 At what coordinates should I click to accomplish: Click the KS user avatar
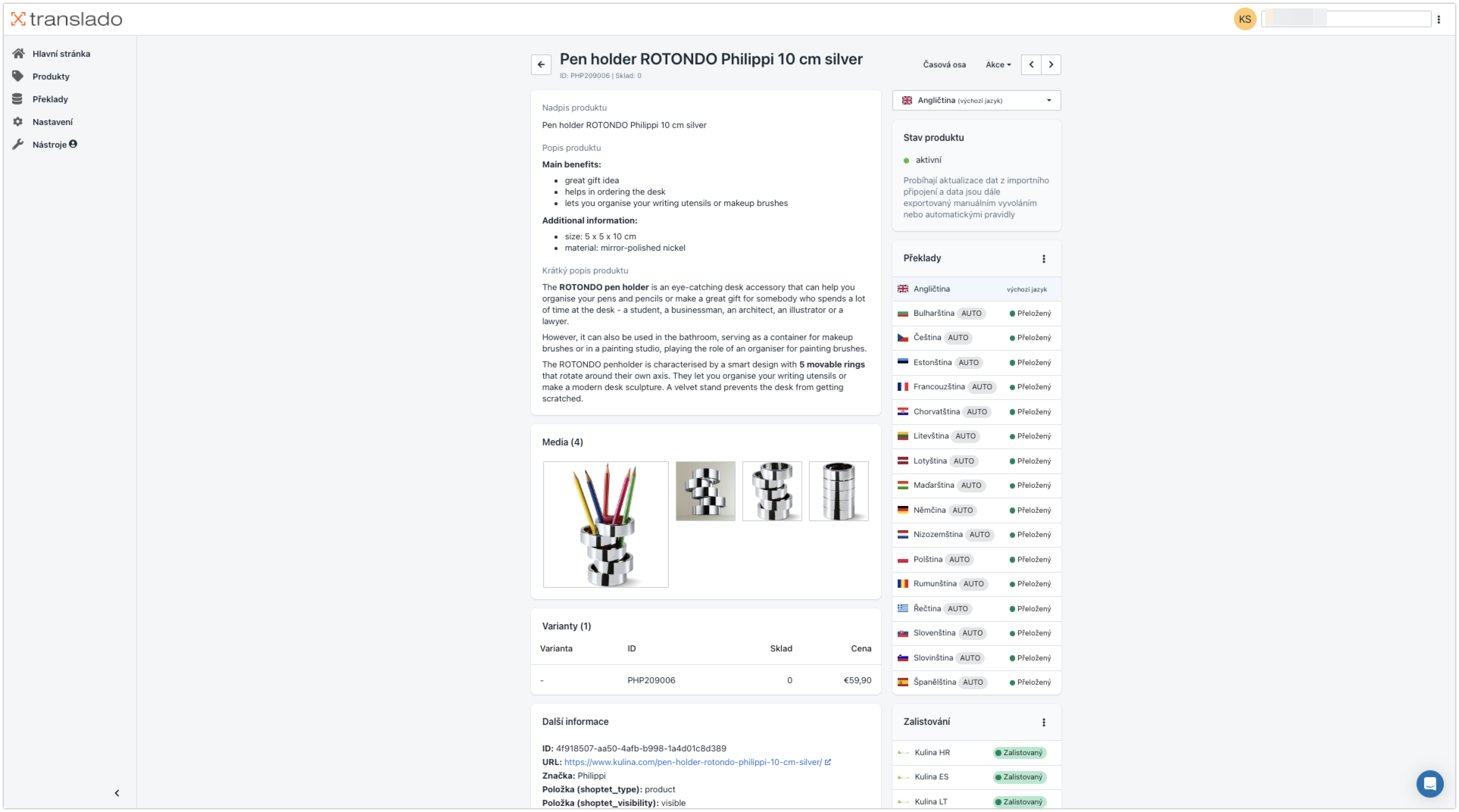pos(1244,19)
